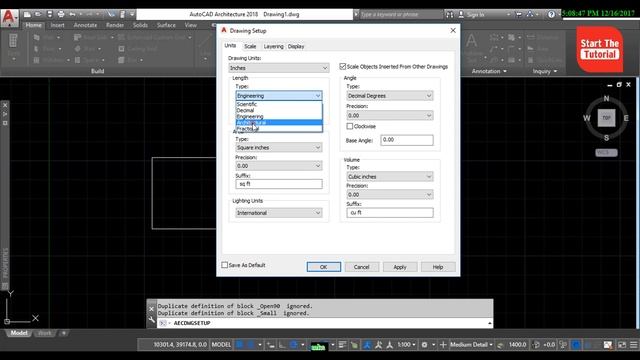Open the Autodesk App Store cart icon
The height and width of the screenshot is (360, 640).
pos(519,14)
